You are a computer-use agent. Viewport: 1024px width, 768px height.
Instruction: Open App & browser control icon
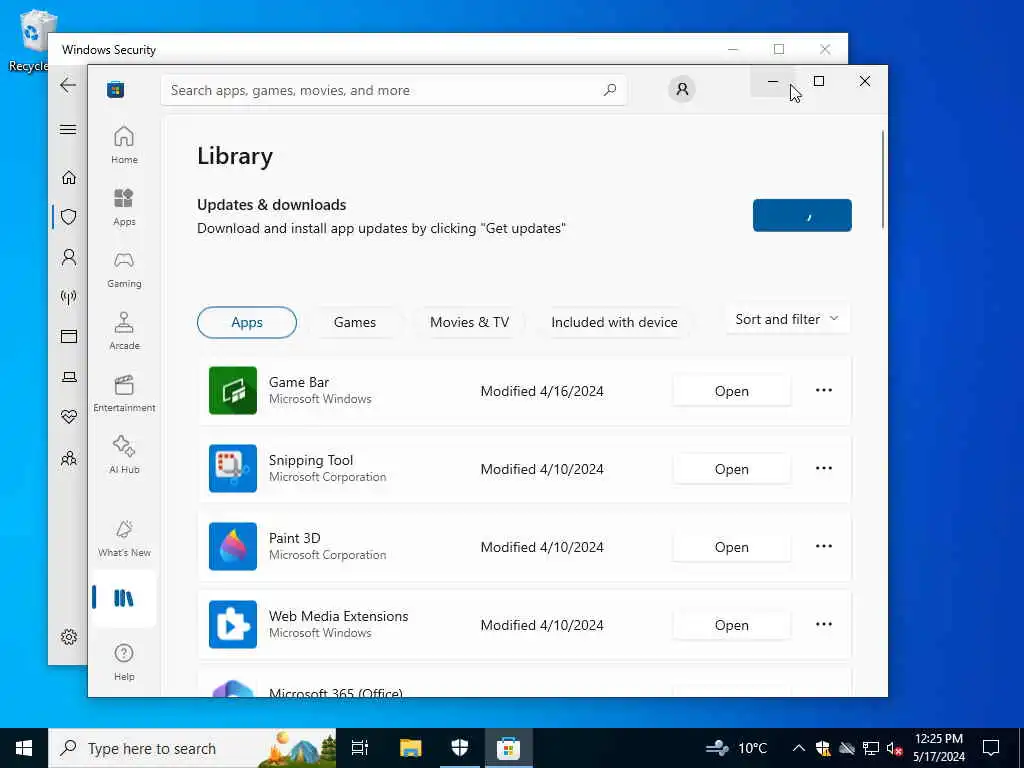tap(69, 336)
